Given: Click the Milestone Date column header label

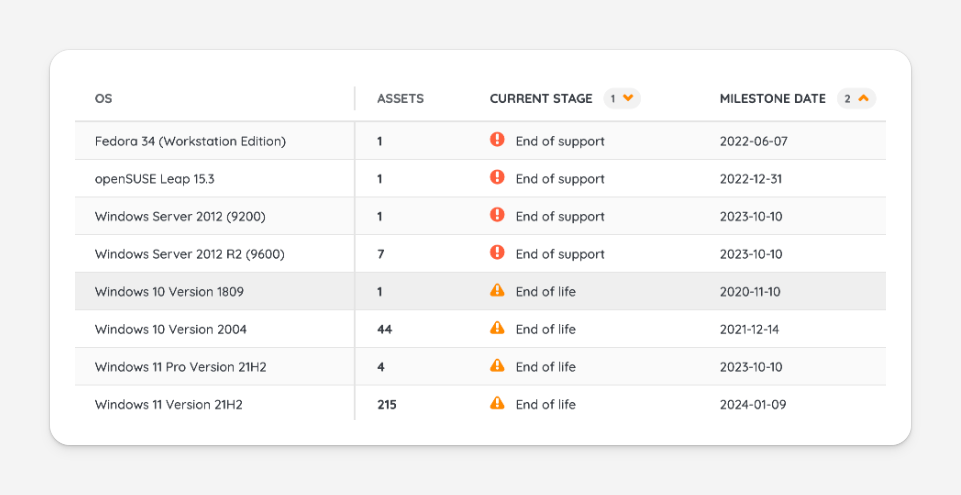Looking at the screenshot, I should (x=772, y=99).
